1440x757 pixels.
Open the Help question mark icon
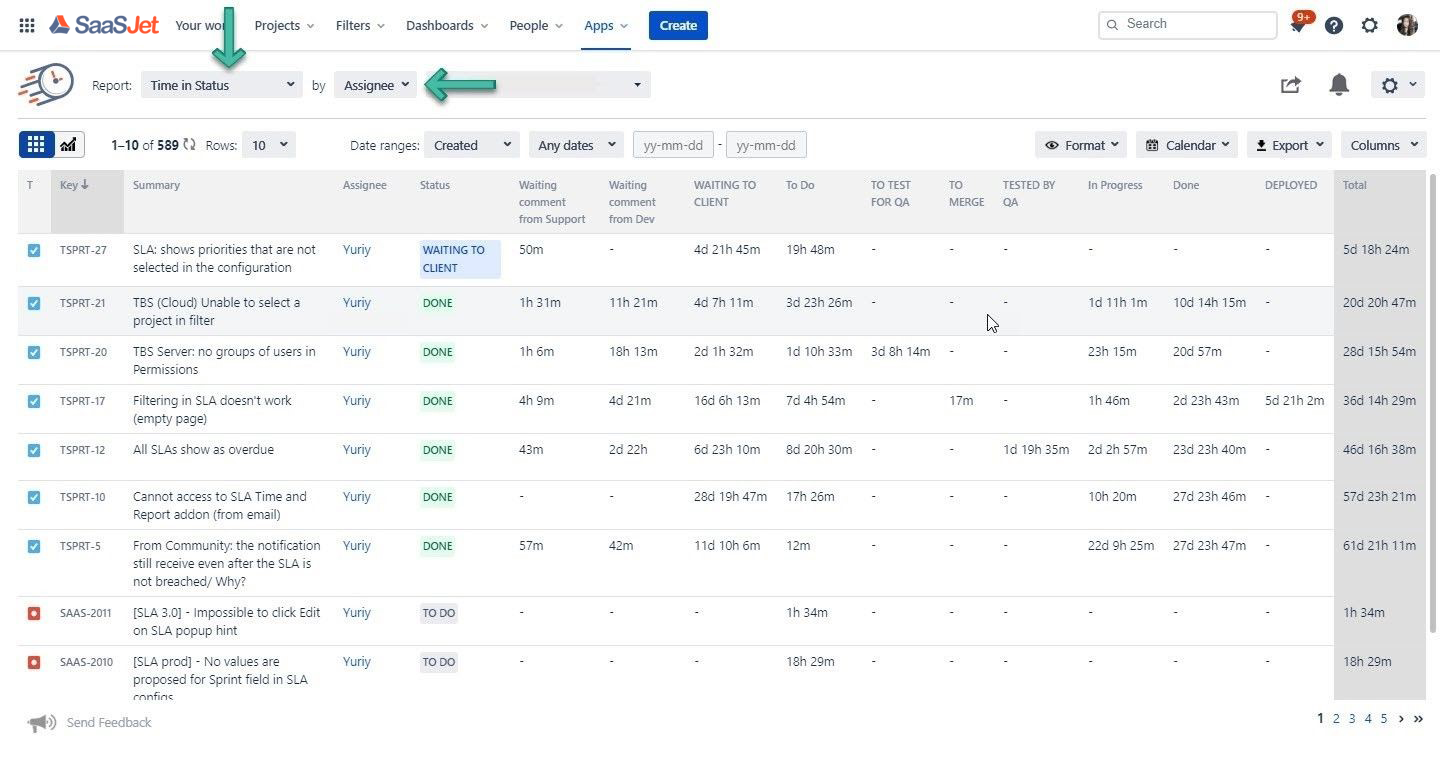coord(1334,26)
